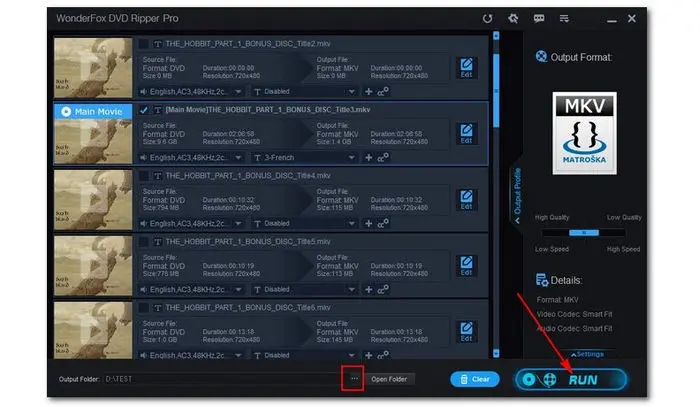
Task: Uncheck the Main Movie Title3.mkv checkbox
Action: [x=143, y=110]
